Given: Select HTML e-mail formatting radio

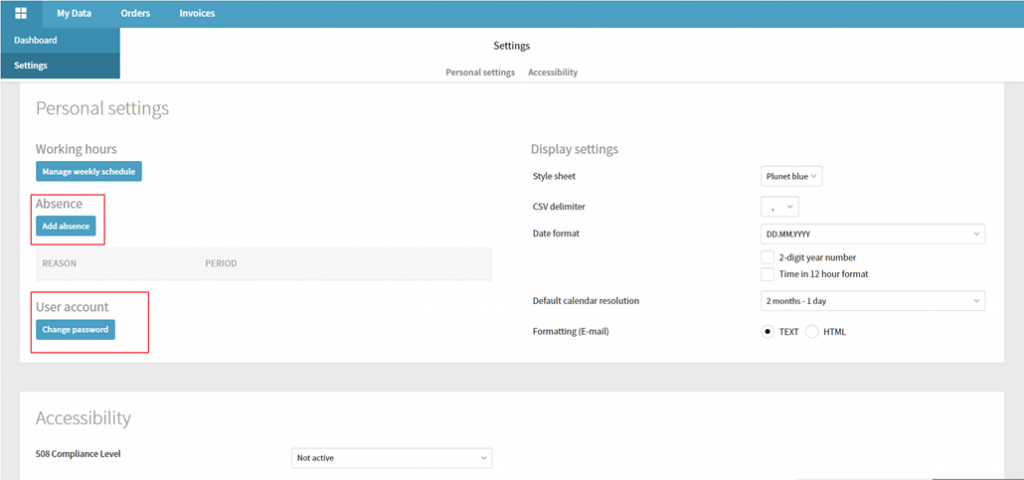Looking at the screenshot, I should pyautogui.click(x=812, y=332).
